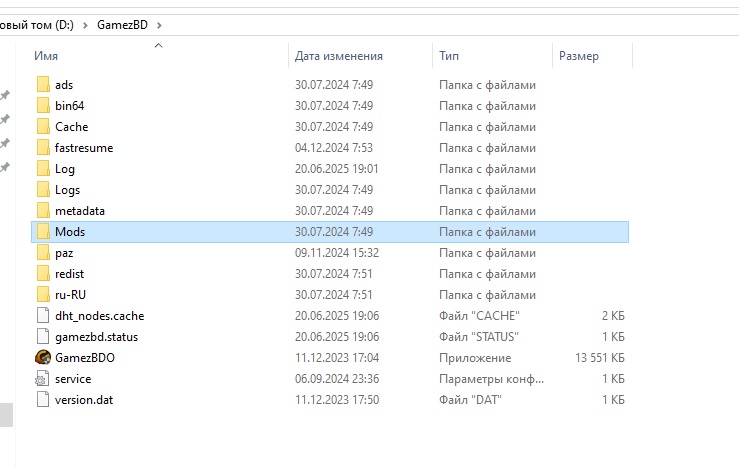The width and height of the screenshot is (739, 467).
Task: Select the ru-RU folder icon
Action: click(x=42, y=295)
